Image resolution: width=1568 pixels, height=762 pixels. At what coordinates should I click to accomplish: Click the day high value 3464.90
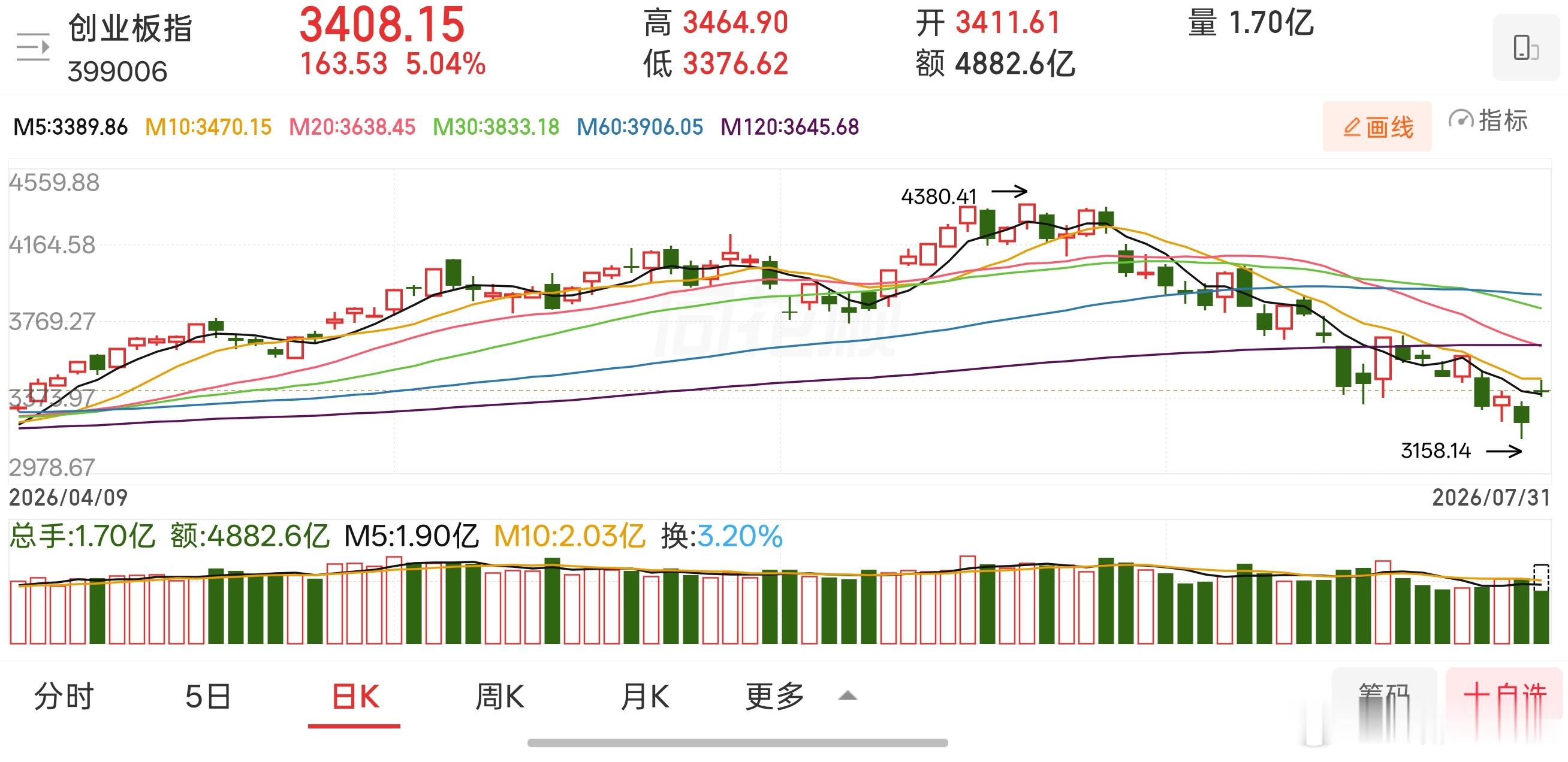735,23
